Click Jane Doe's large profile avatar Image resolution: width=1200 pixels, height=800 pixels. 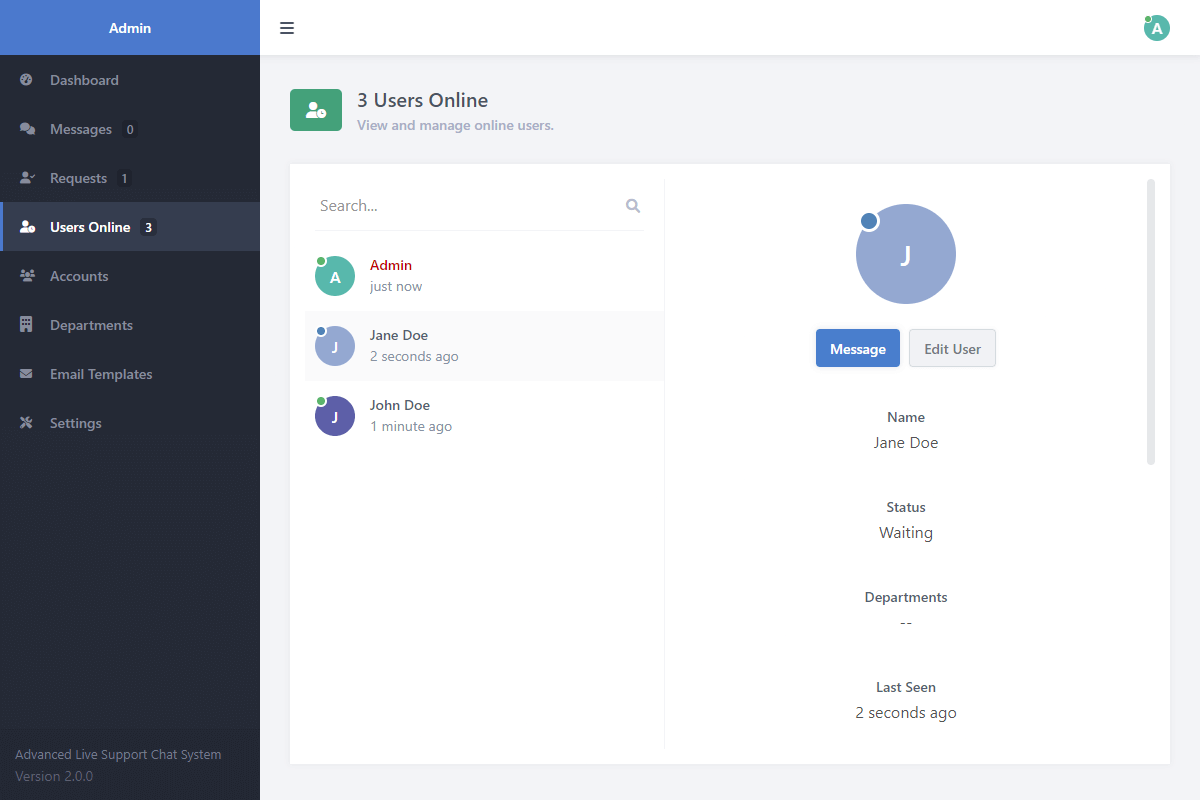click(906, 254)
